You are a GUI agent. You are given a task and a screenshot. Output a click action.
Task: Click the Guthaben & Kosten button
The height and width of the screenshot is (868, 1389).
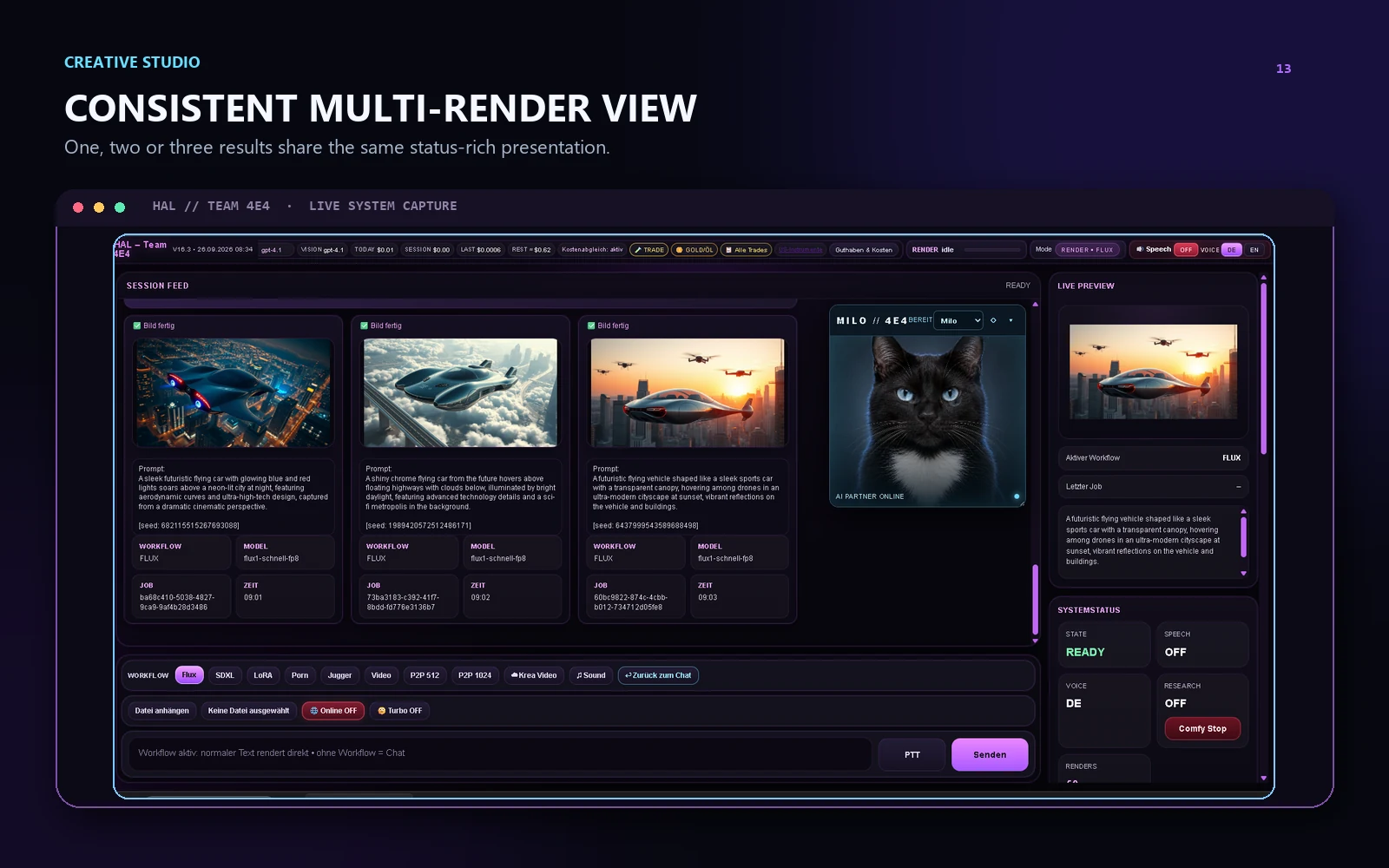point(864,250)
